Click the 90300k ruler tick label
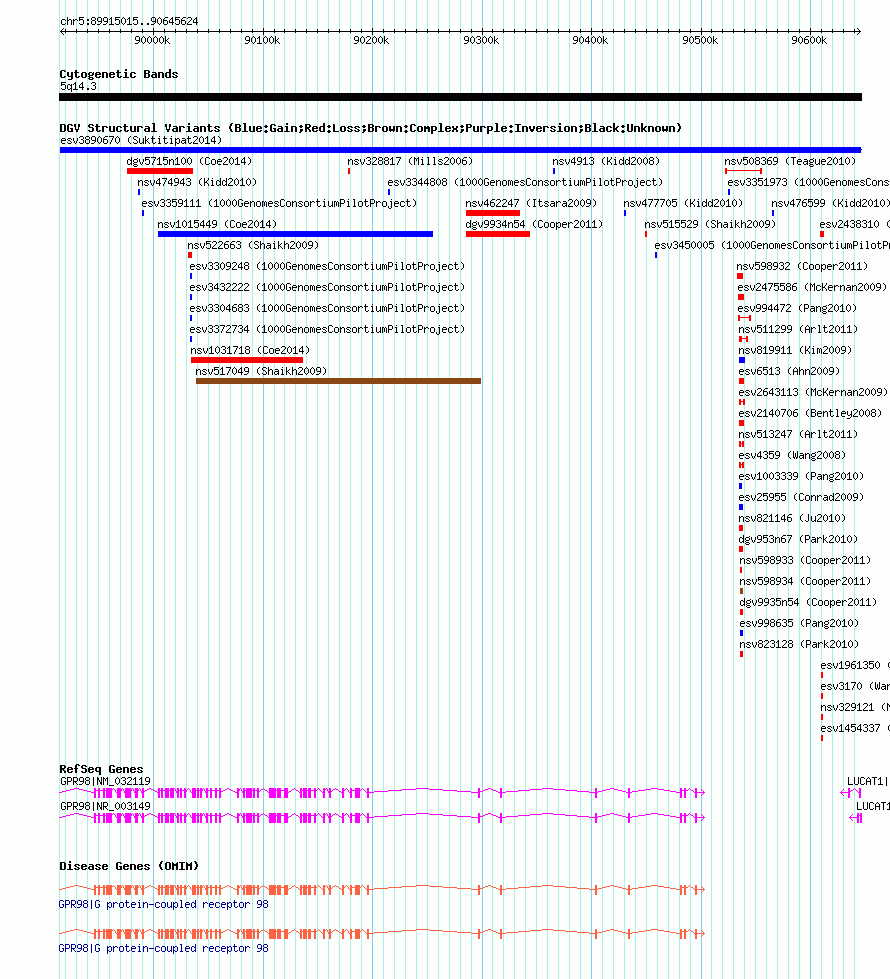The width and height of the screenshot is (890, 979). pos(481,41)
